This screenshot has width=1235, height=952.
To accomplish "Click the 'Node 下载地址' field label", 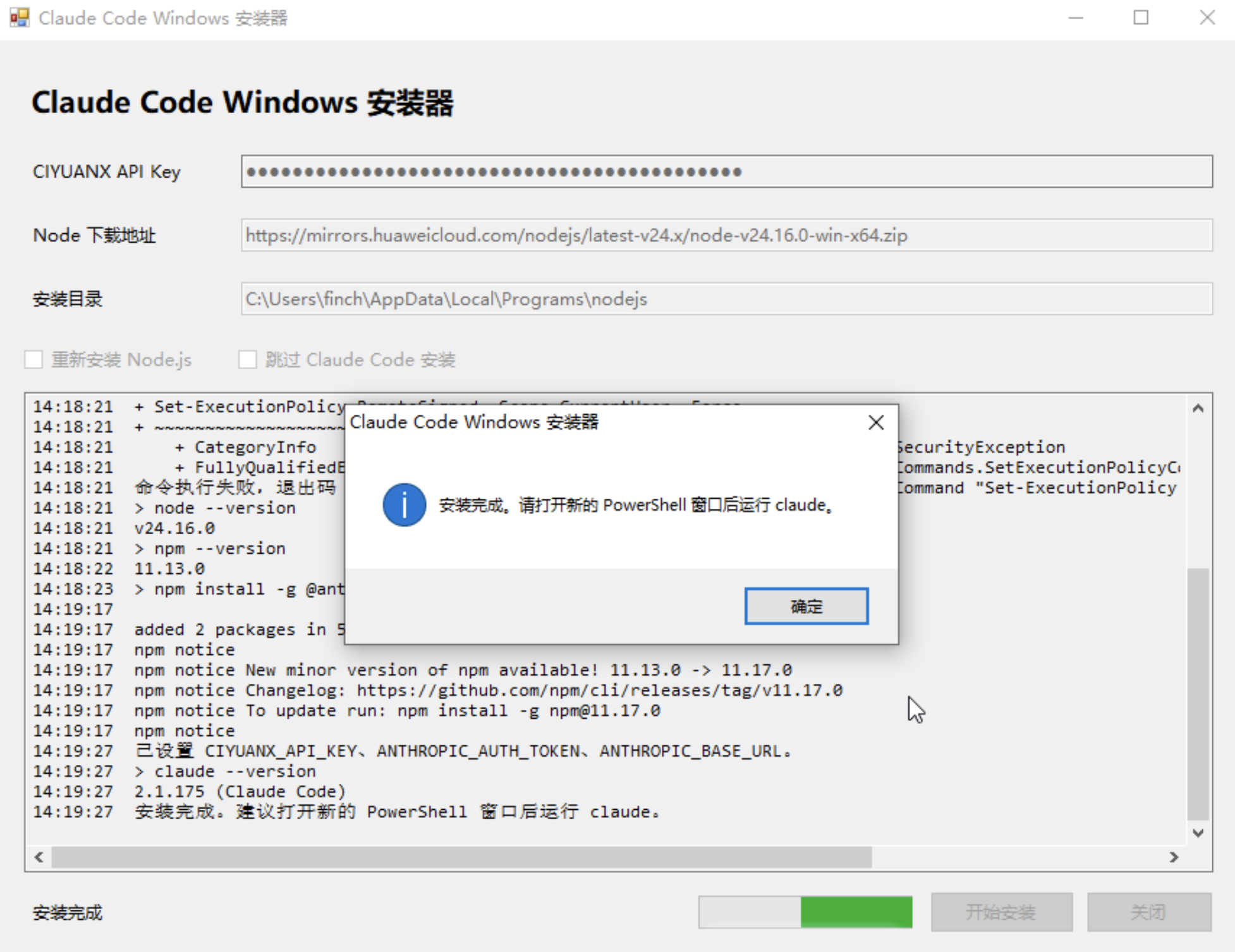I will click(x=94, y=236).
